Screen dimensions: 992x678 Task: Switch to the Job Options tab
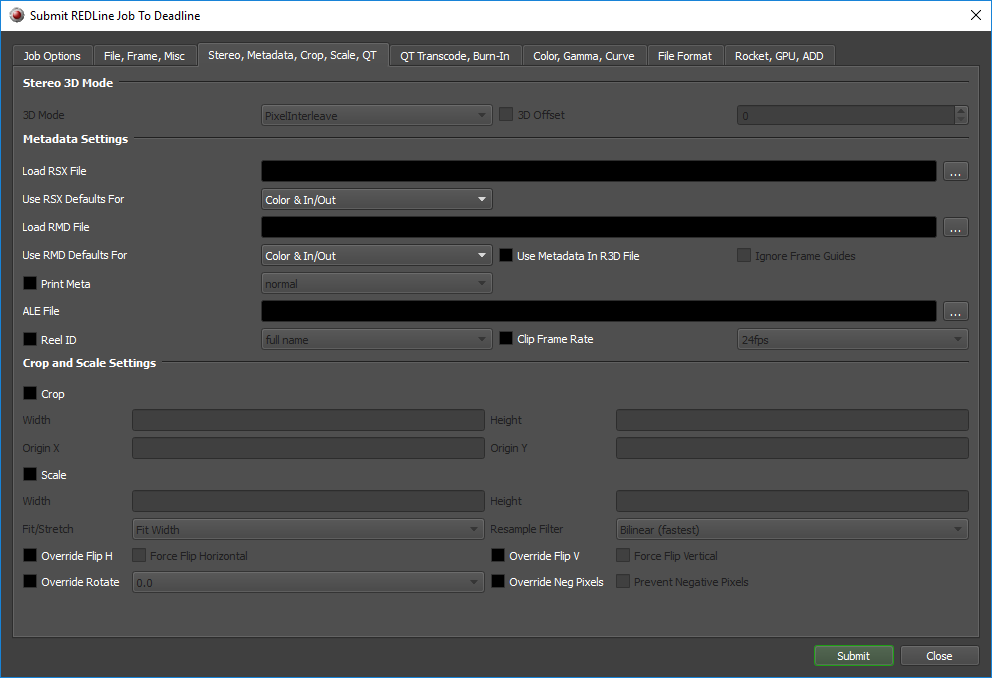52,55
